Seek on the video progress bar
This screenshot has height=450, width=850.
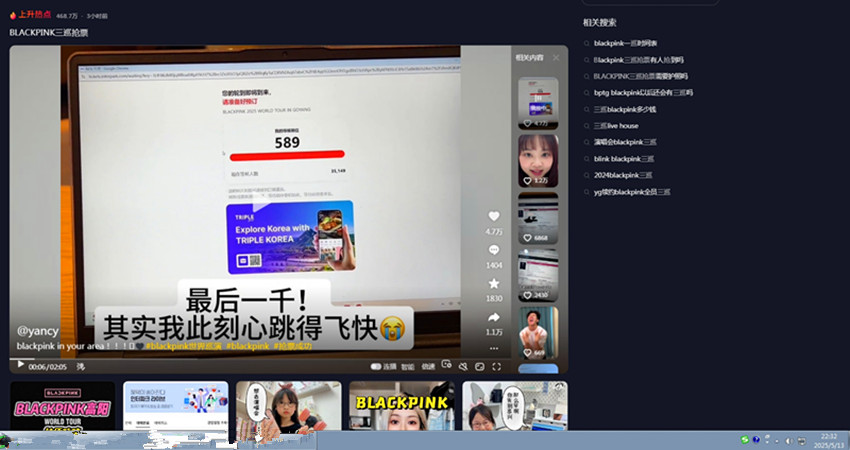(x=260, y=358)
